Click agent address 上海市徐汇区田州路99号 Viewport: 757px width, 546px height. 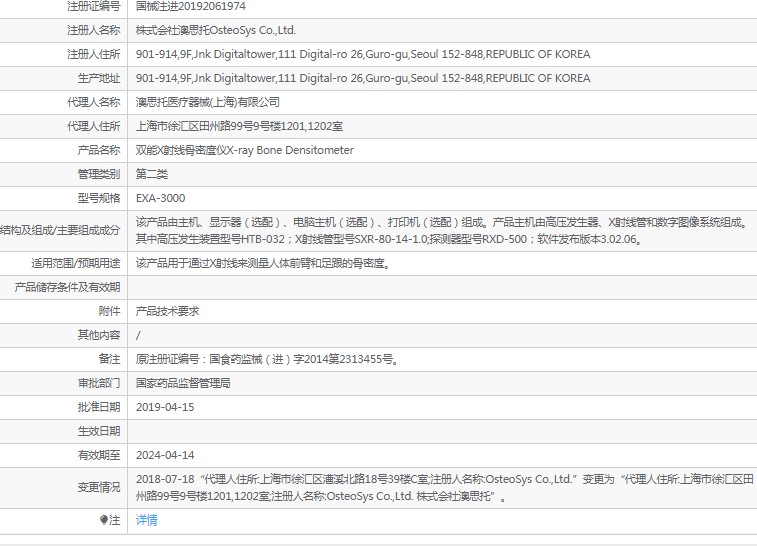coord(239,126)
